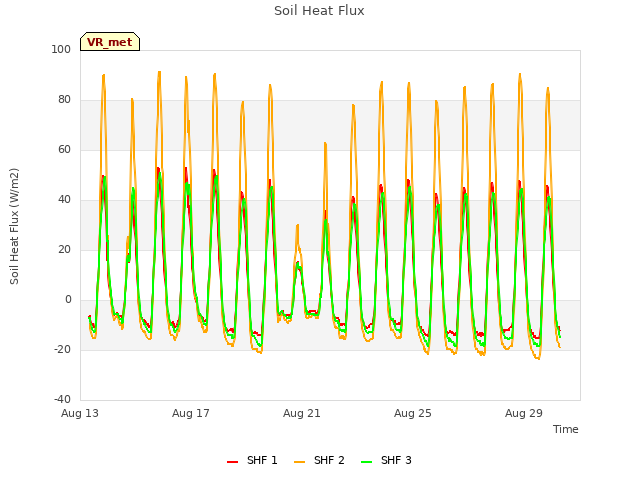Click the orange SHF 2 legend swatch
Image resolution: width=640 pixels, height=480 pixels.
[x=300, y=462]
